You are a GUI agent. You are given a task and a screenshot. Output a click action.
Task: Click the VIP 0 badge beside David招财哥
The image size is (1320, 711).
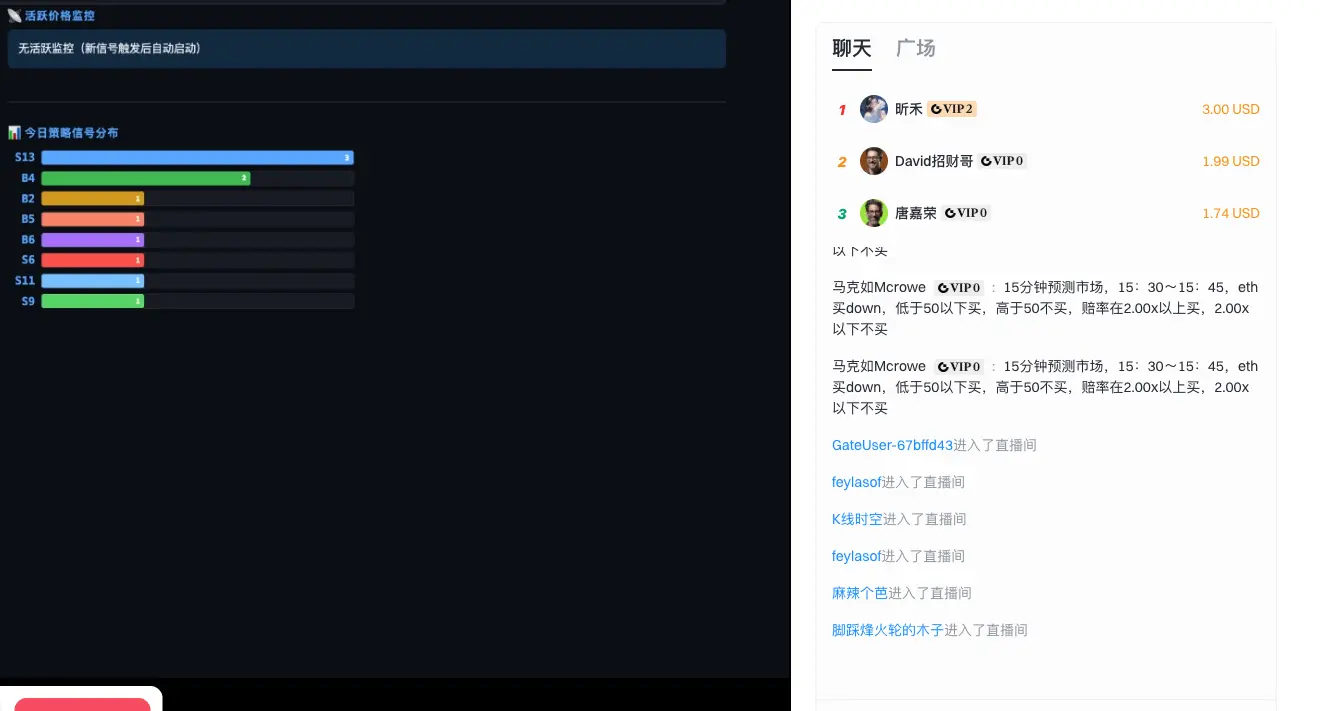pyautogui.click(x=1002, y=161)
